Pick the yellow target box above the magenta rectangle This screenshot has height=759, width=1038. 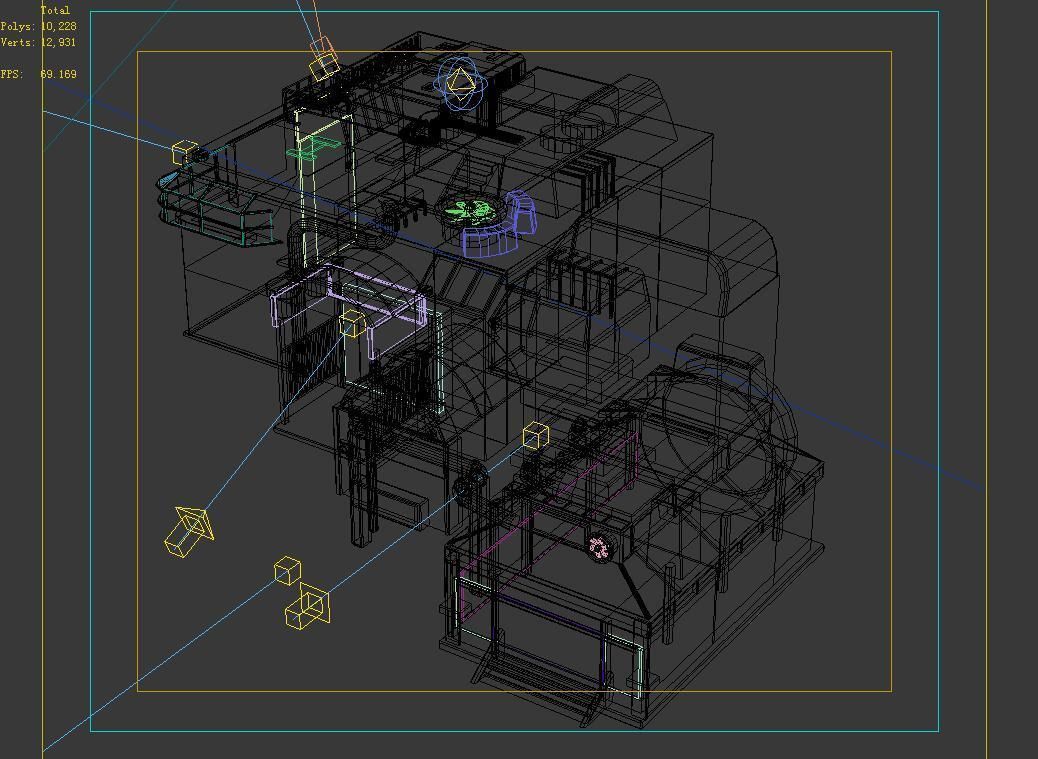536,435
